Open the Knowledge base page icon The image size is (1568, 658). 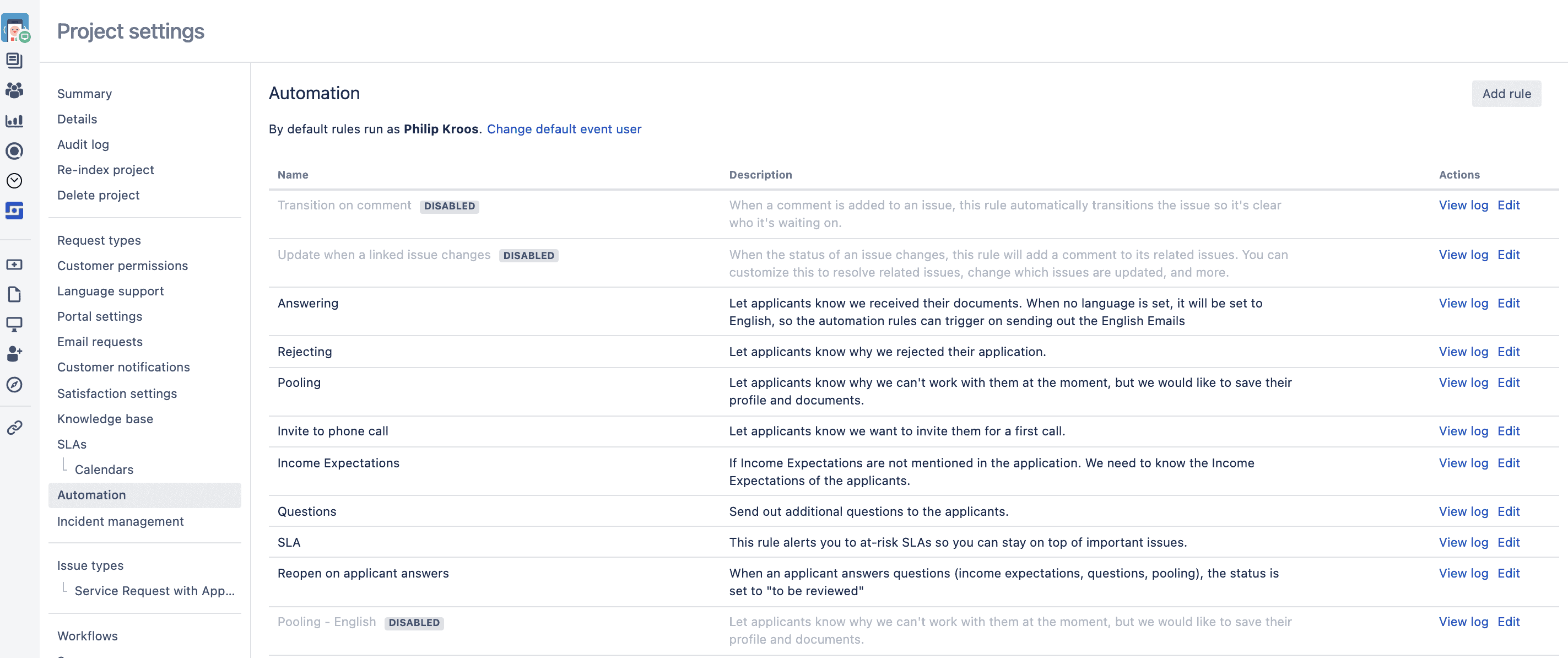point(14,294)
